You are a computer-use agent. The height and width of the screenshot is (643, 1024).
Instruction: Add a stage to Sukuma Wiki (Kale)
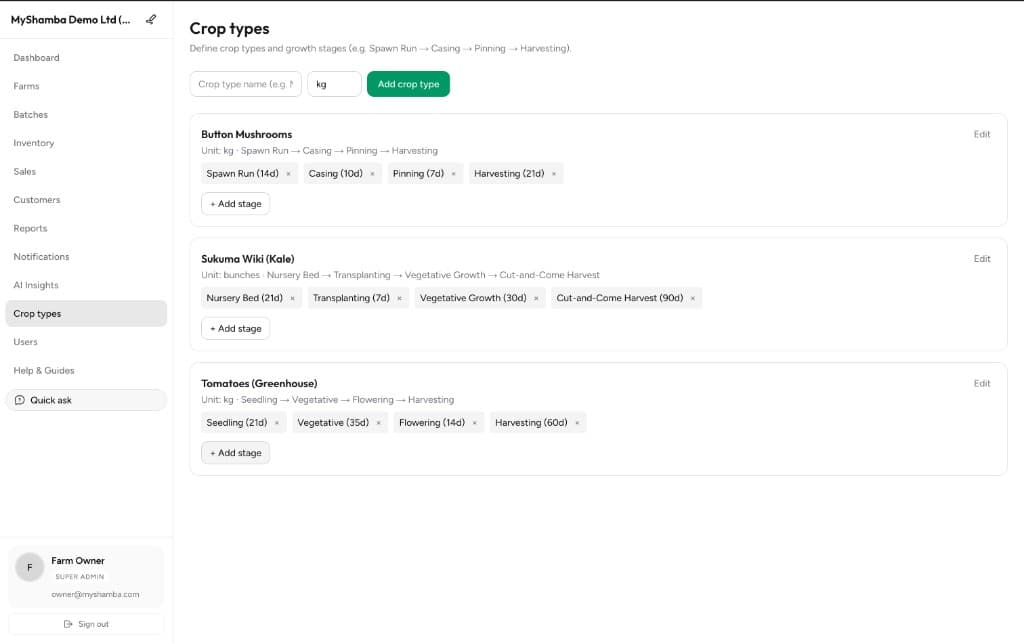tap(235, 328)
